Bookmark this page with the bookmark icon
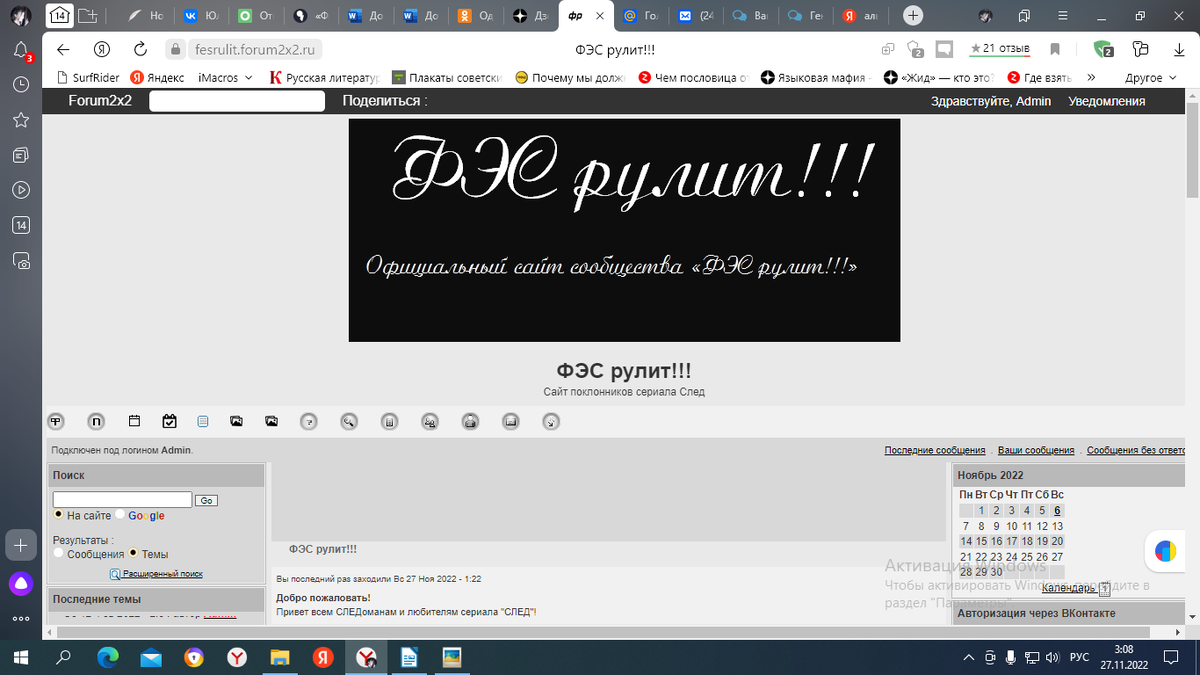This screenshot has height=675, width=1200. point(1054,49)
